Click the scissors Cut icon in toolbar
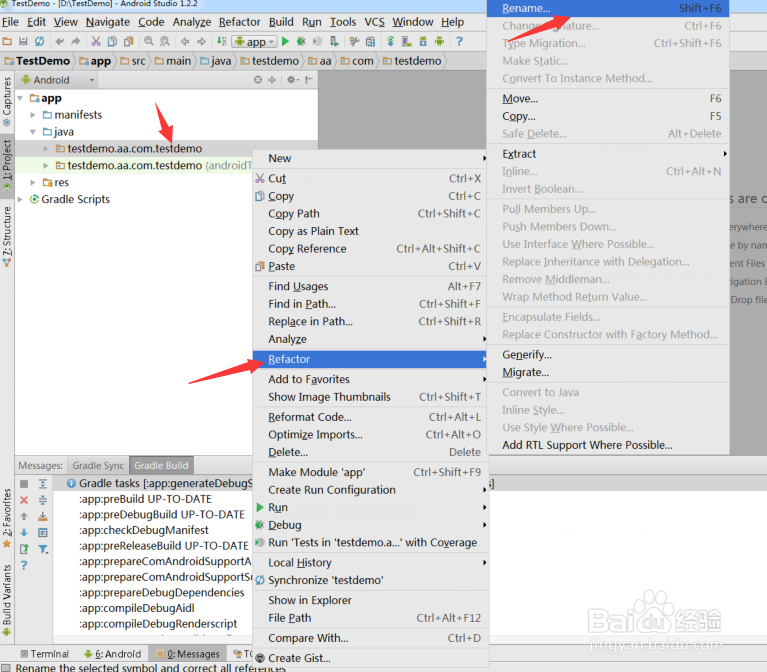Image resolution: width=767 pixels, height=672 pixels. click(x=96, y=42)
